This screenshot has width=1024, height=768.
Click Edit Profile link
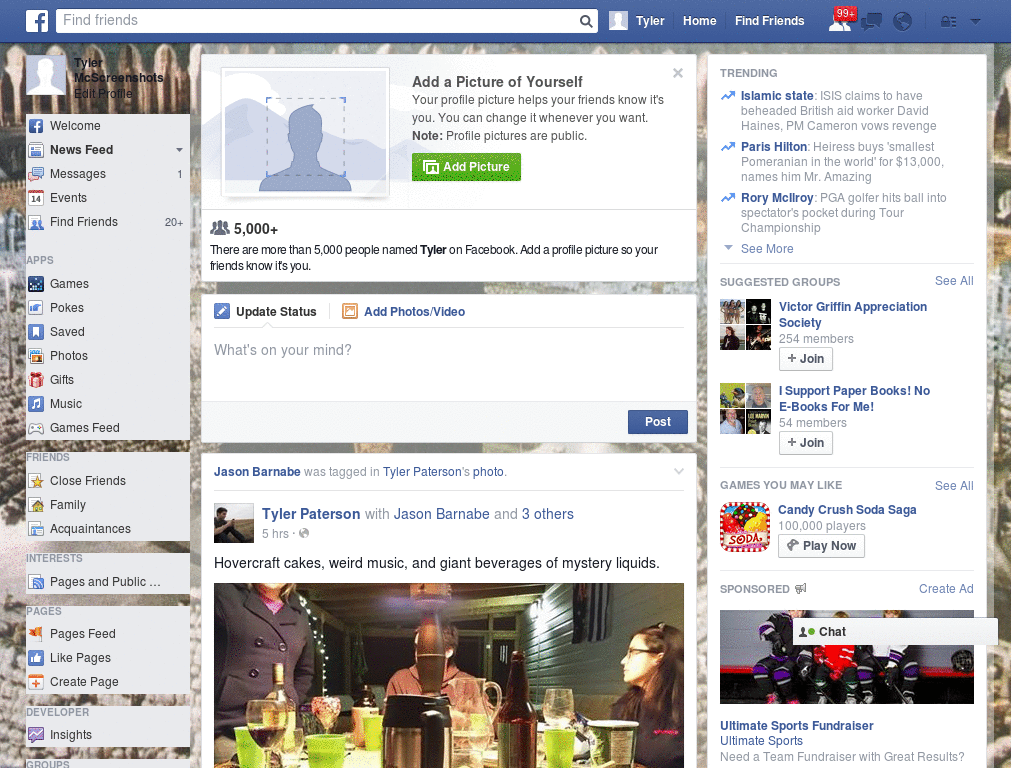103,94
